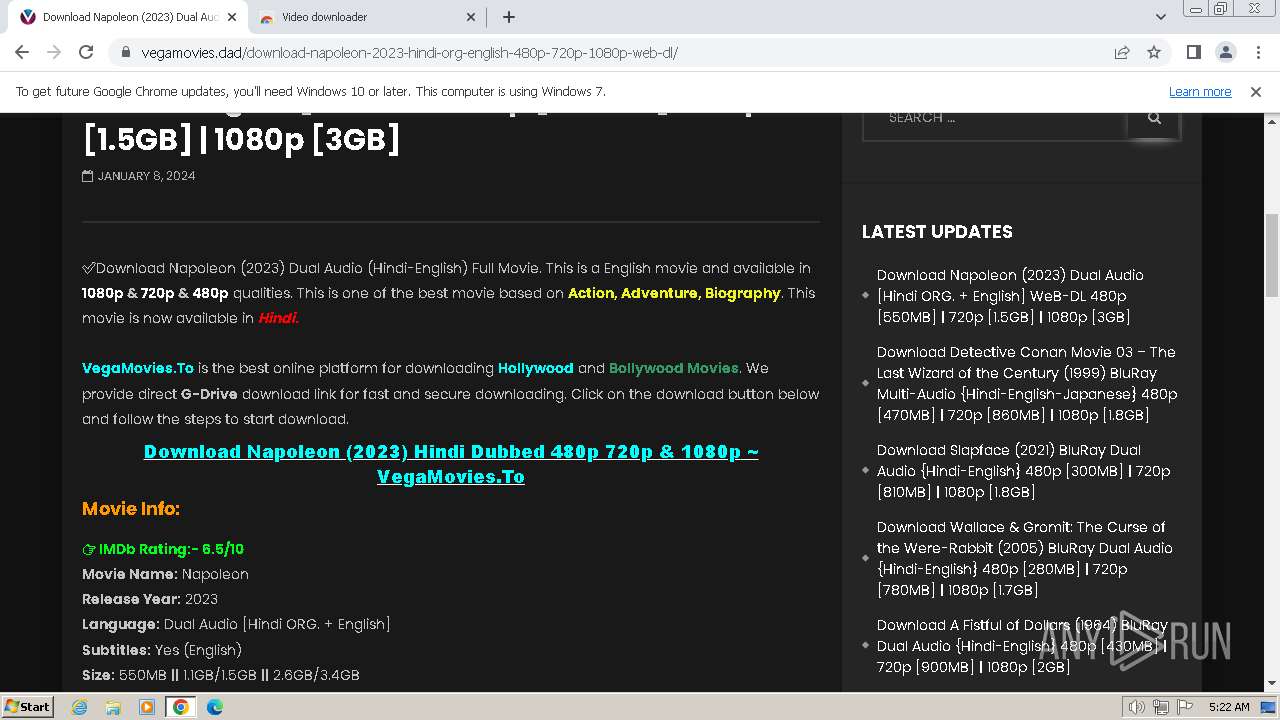Go forward one page in Chrome
The height and width of the screenshot is (720, 1280).
click(54, 52)
